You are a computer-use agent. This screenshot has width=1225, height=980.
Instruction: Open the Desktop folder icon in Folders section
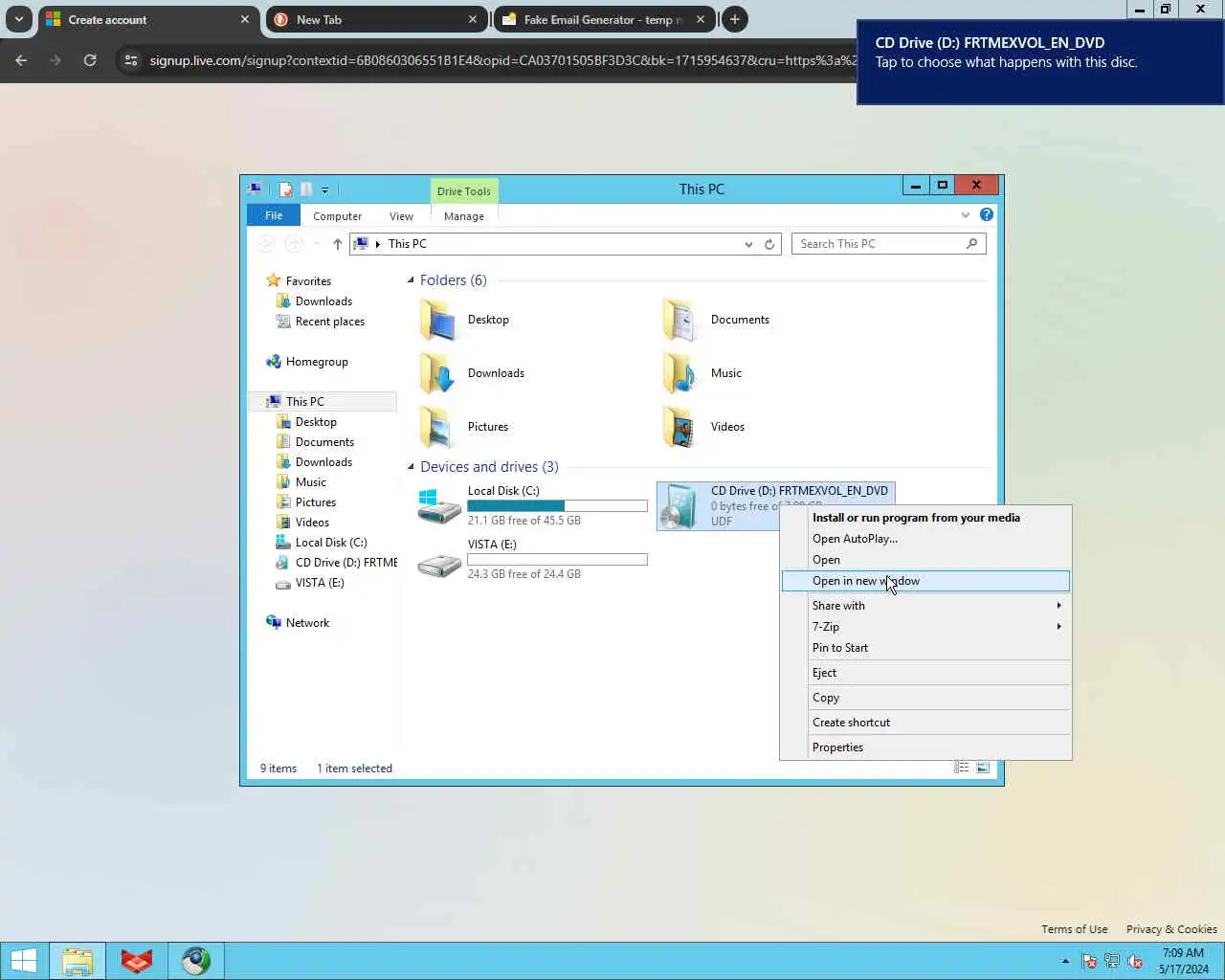click(438, 320)
